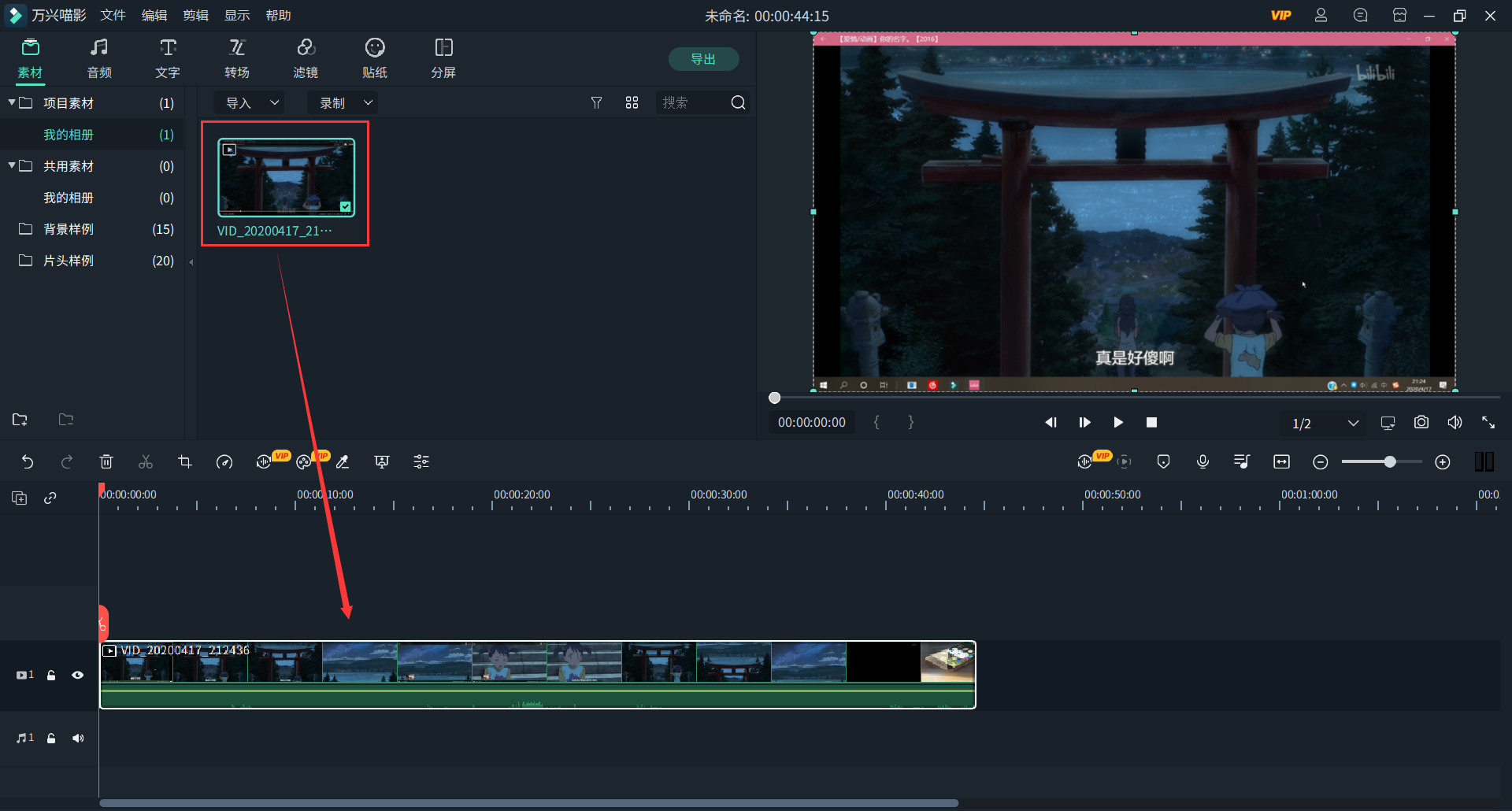Take a snapshot with camera icon

[1421, 423]
